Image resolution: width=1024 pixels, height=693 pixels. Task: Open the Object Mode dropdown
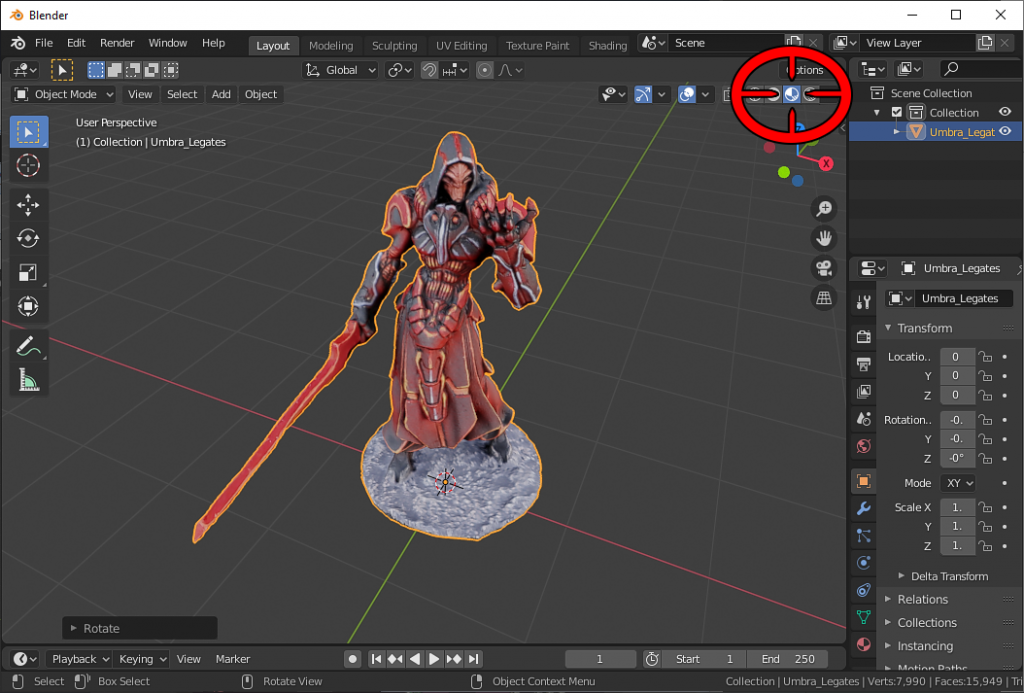tap(62, 94)
